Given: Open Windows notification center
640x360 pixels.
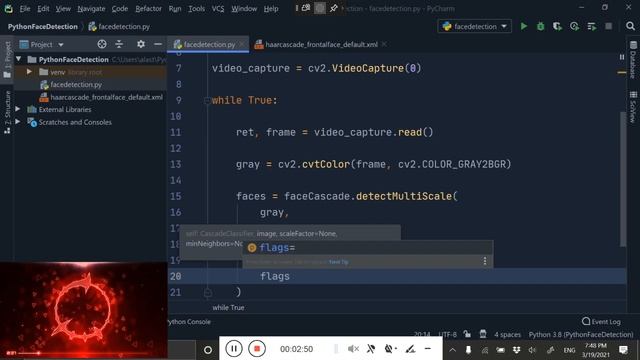Looking at the screenshot, I should [623, 350].
